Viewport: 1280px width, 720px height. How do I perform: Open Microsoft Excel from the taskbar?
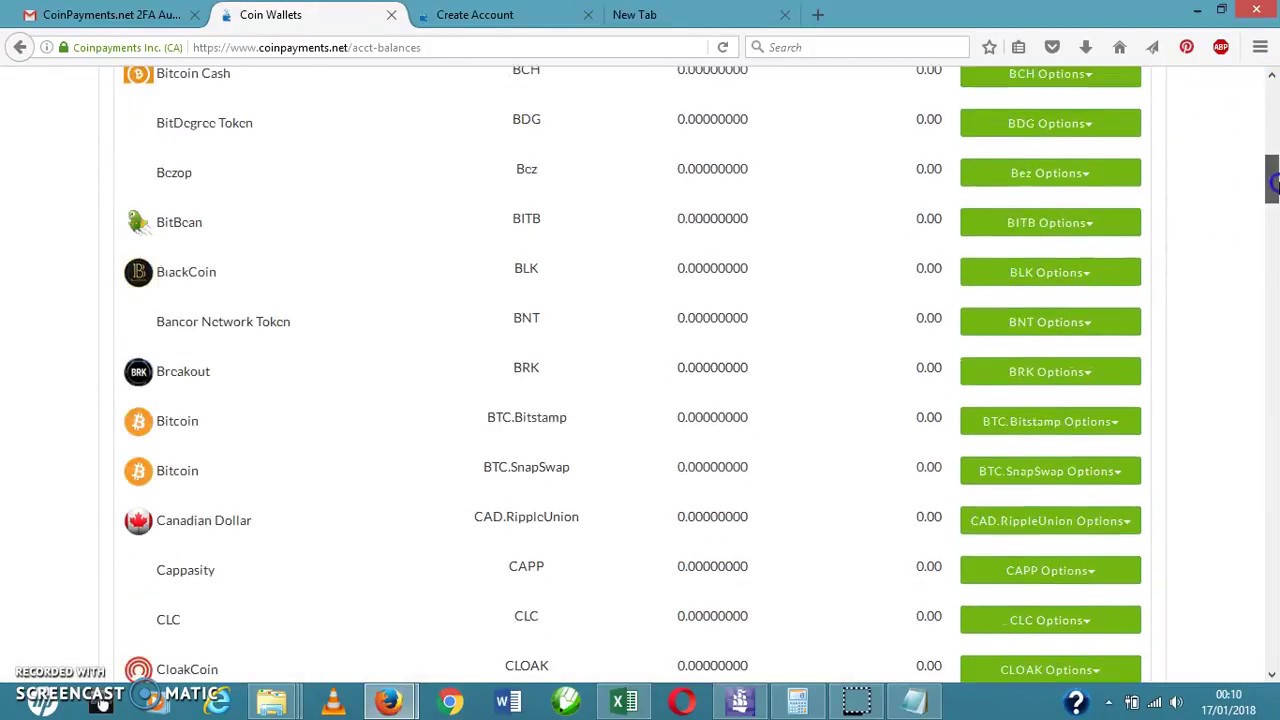[x=624, y=702]
